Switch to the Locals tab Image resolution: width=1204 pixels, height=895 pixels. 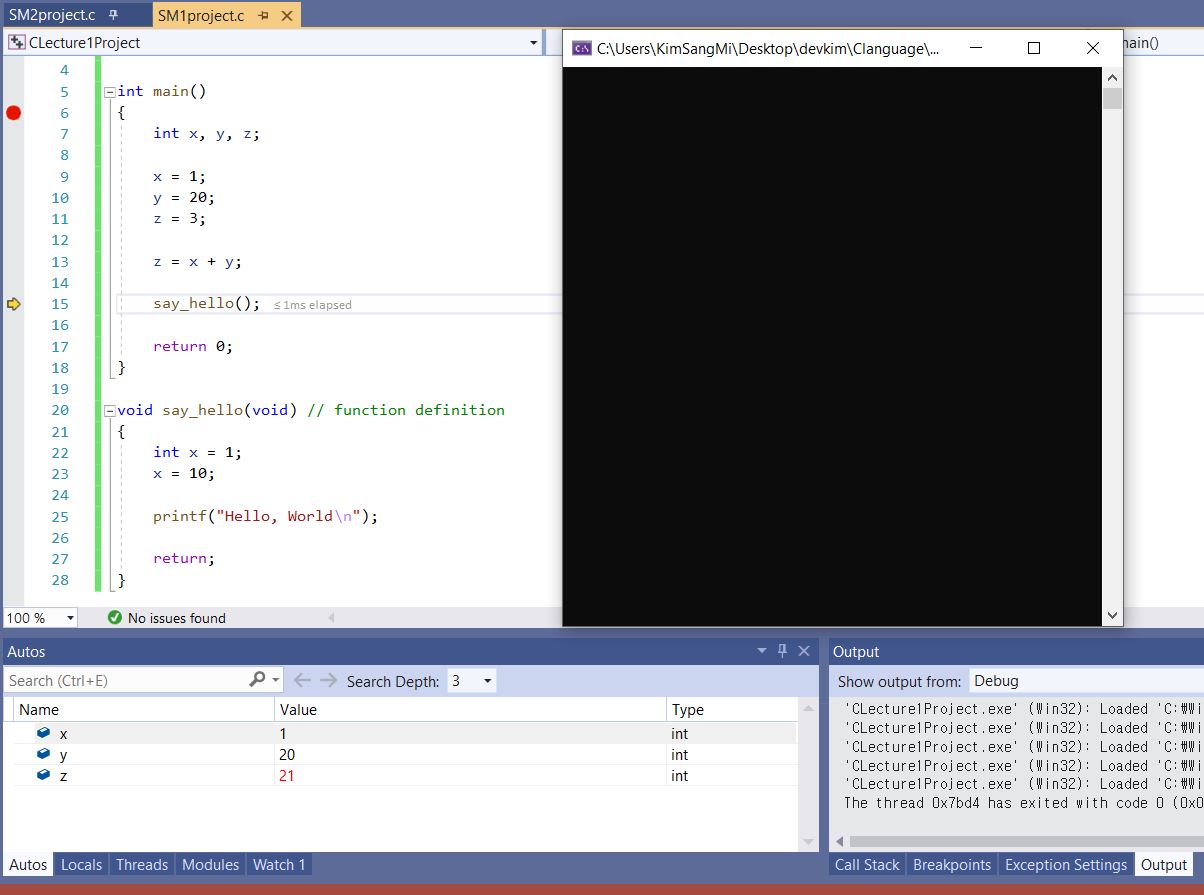tap(81, 864)
